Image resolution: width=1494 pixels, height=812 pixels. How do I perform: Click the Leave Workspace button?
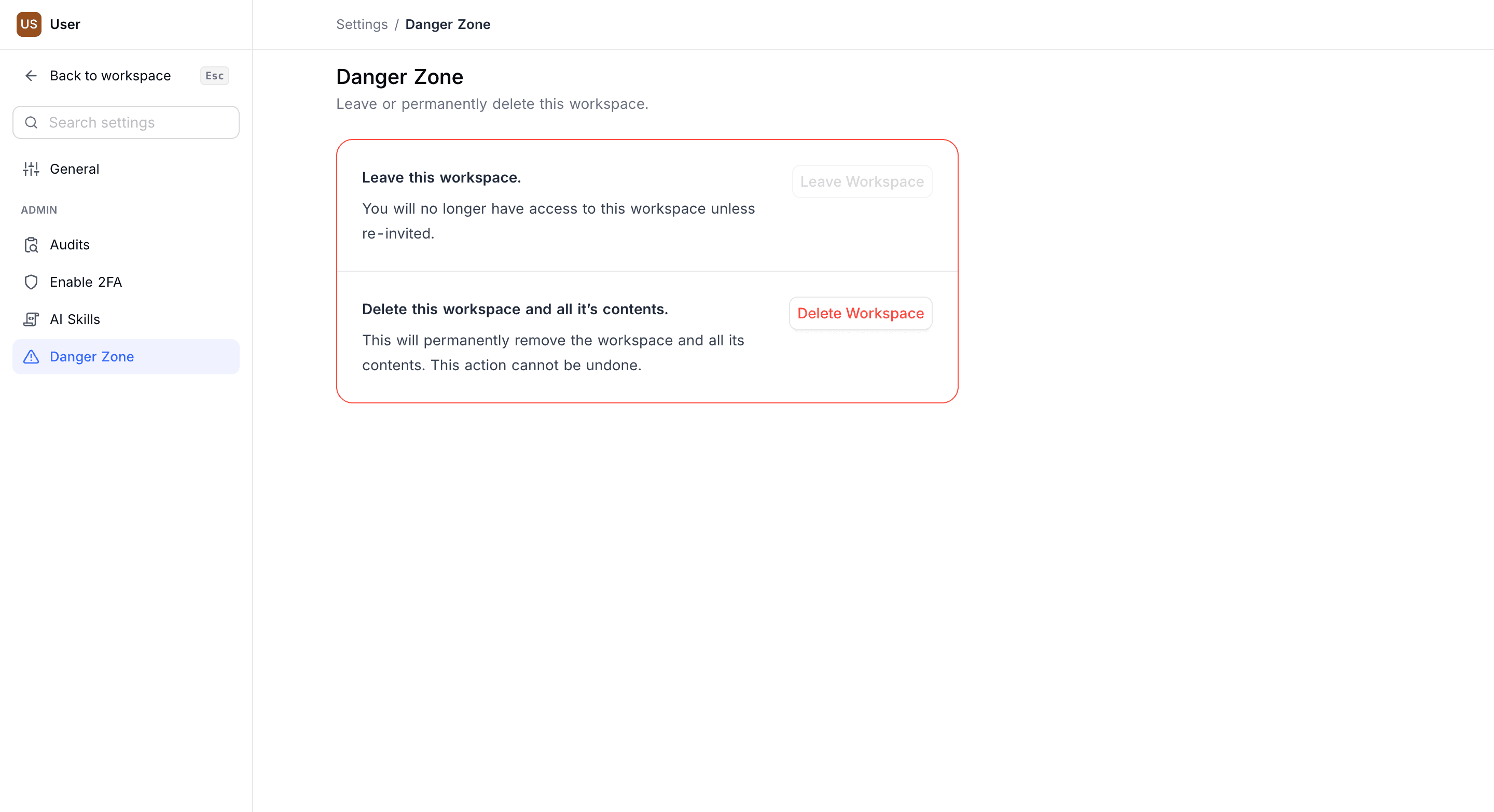point(862,181)
